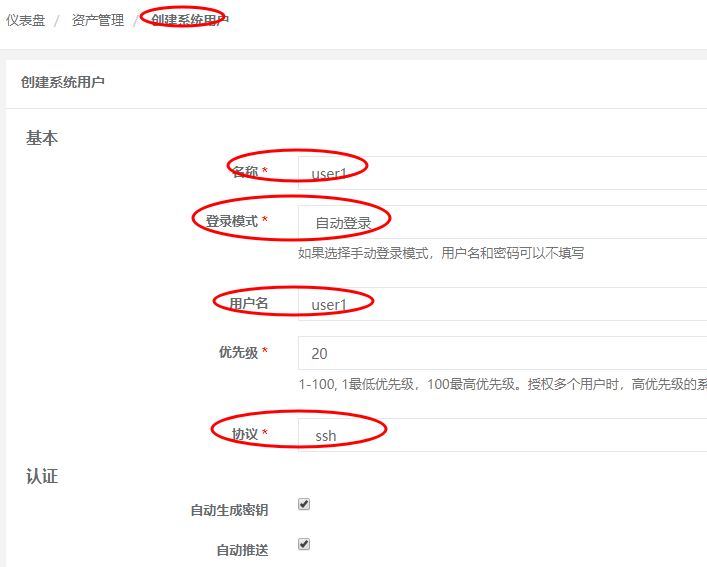Focus the 用户名 input field
Screen dimensions: 707x567
coord(502,304)
